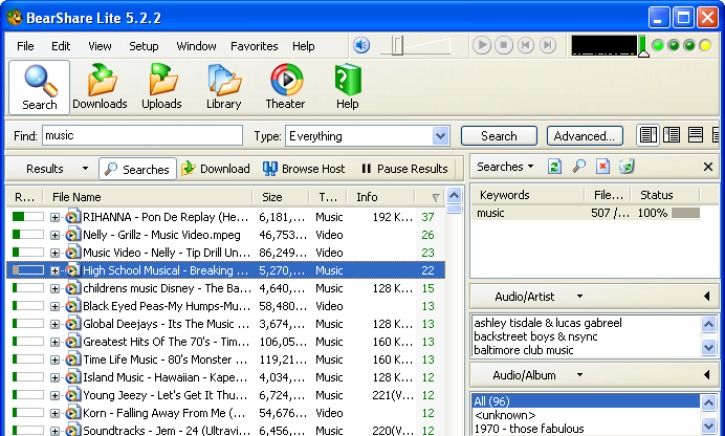Open the Theater page
Viewport: 725px width, 436px height.
(285, 87)
